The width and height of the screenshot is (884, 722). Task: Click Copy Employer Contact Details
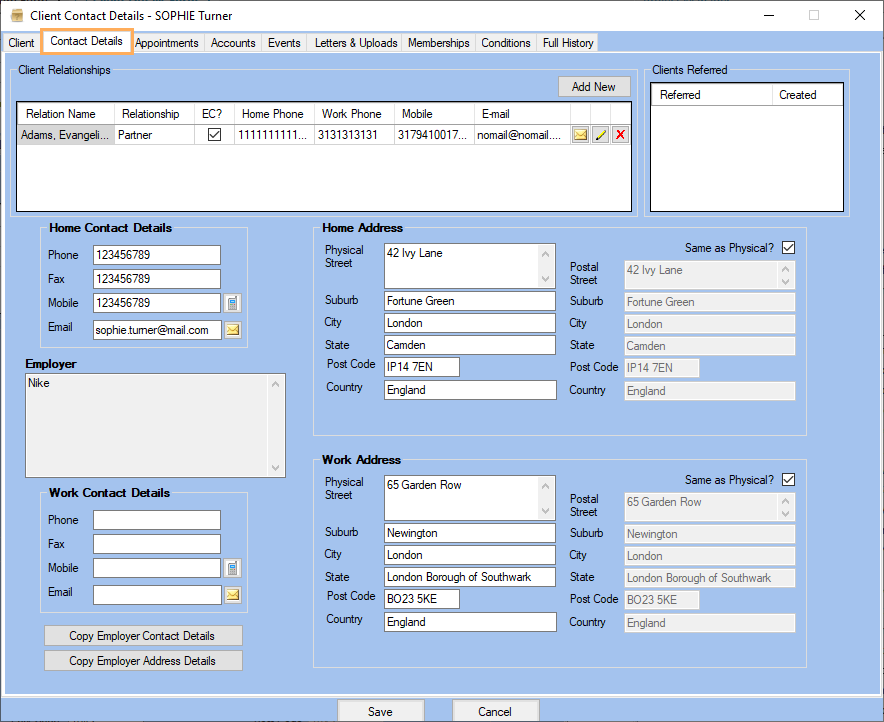point(142,635)
